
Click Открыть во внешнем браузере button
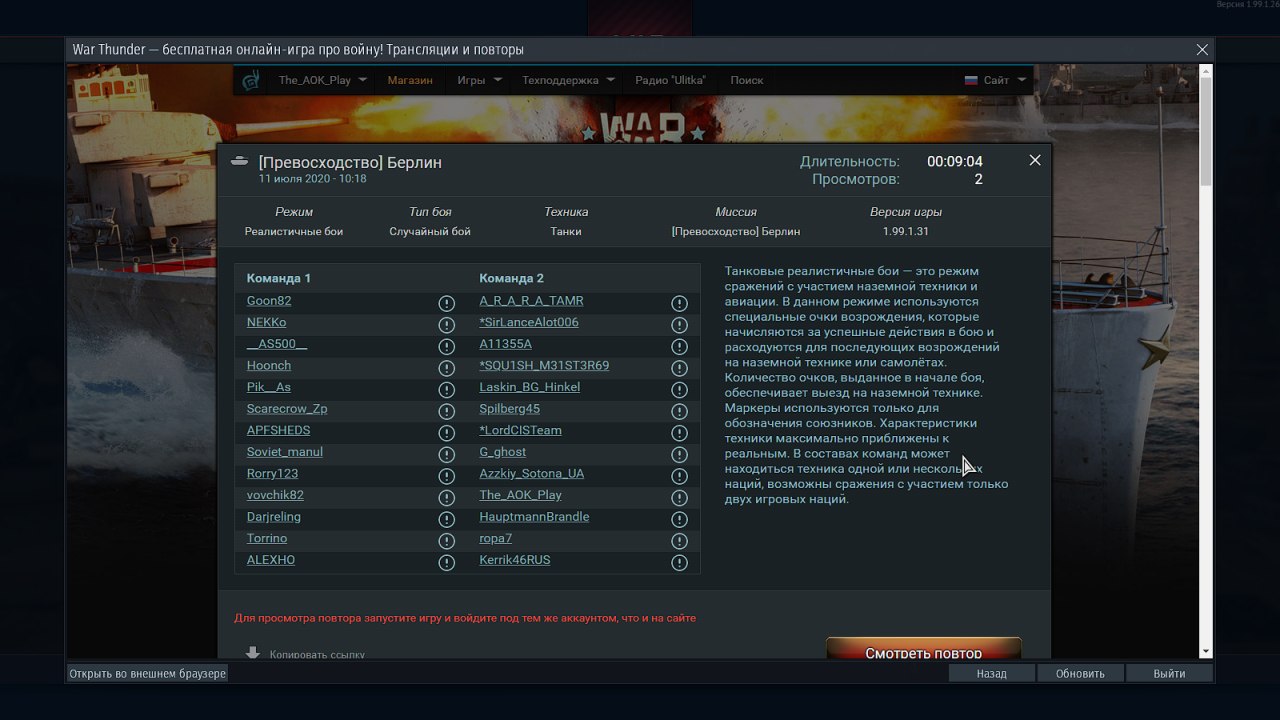pyautogui.click(x=148, y=673)
